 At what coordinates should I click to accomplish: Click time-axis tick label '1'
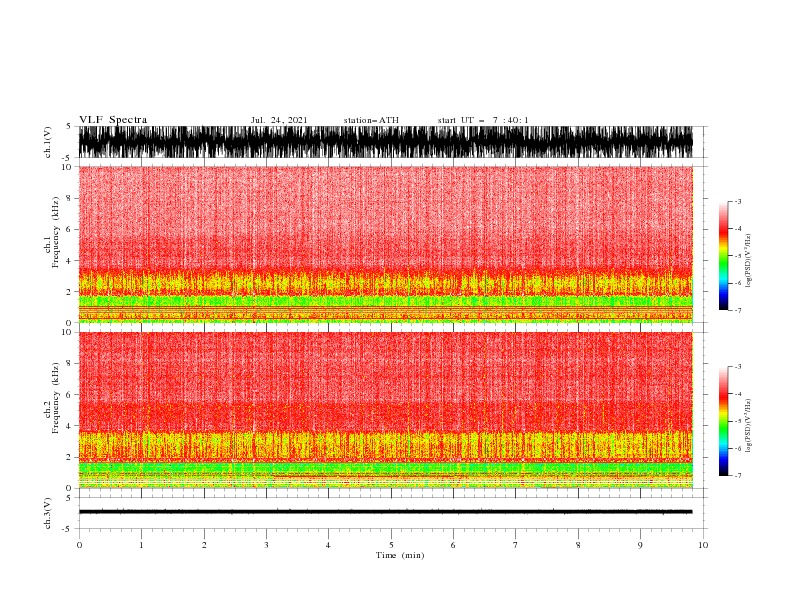click(141, 545)
